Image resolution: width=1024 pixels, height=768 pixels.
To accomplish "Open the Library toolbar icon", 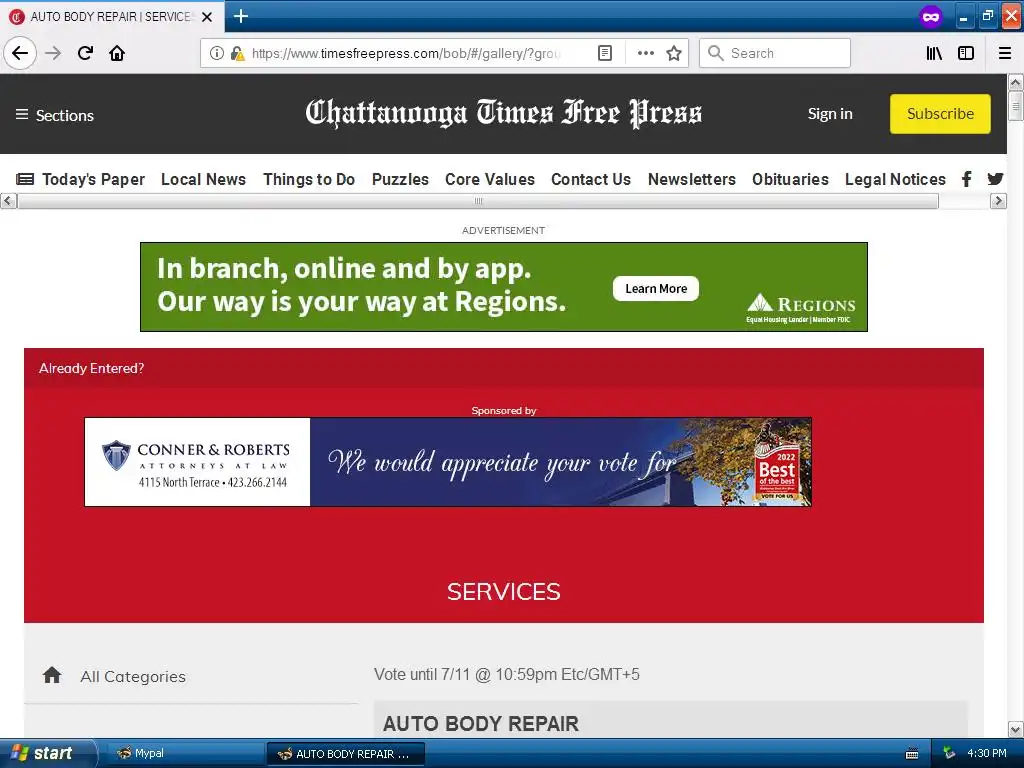I will coord(934,53).
